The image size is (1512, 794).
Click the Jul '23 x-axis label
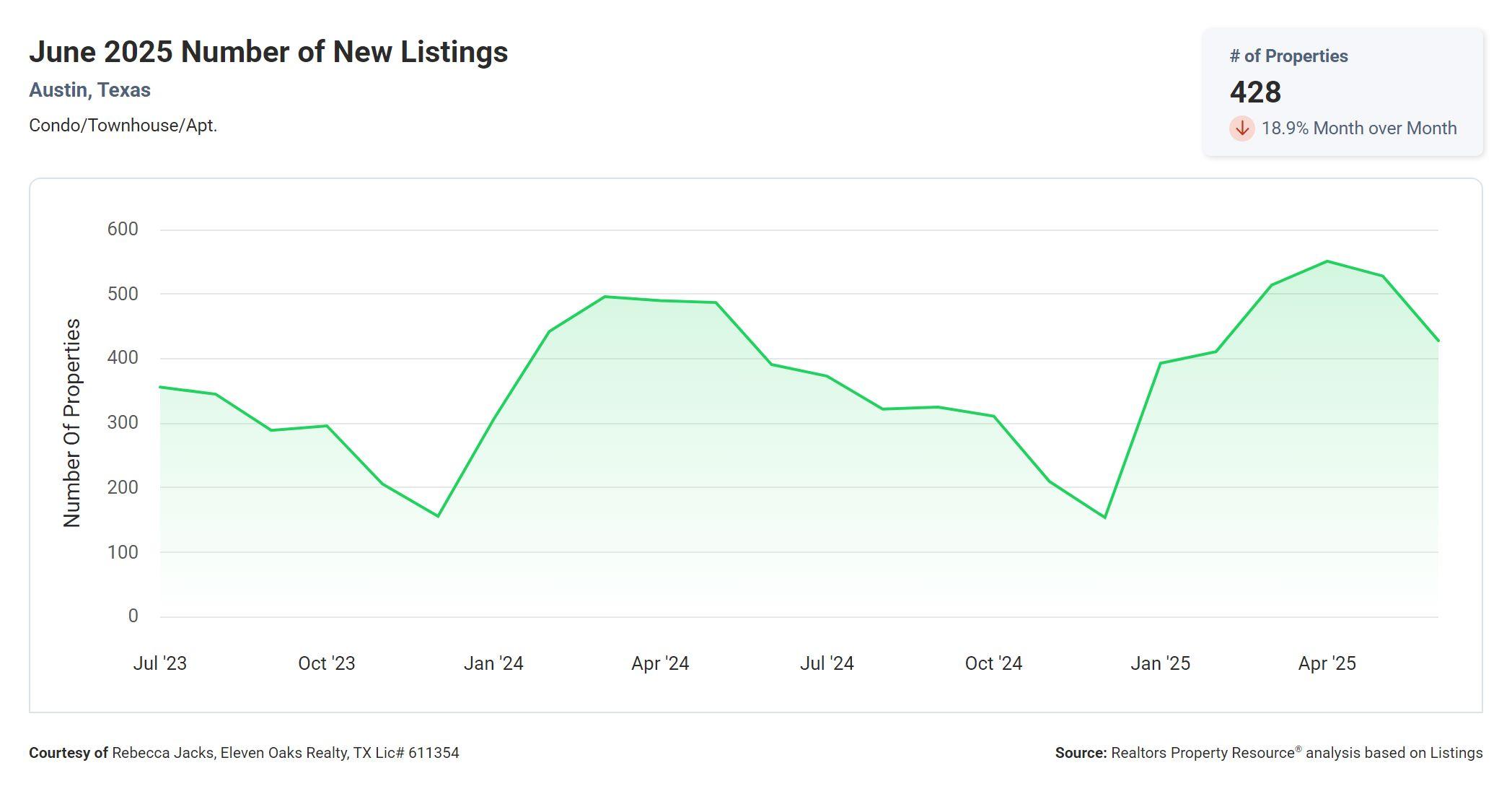159,663
